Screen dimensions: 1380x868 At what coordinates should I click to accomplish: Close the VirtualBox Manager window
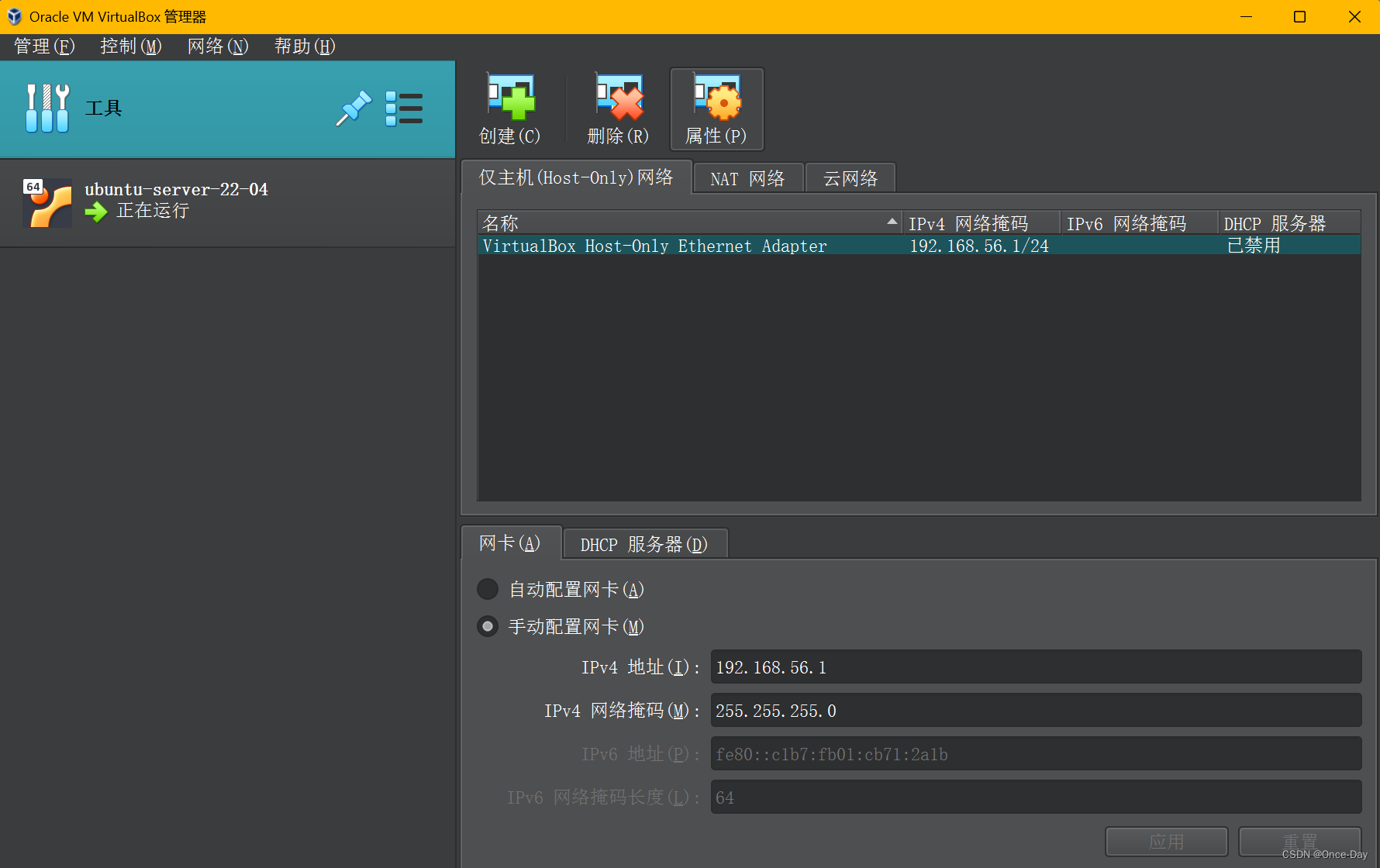[x=1354, y=17]
